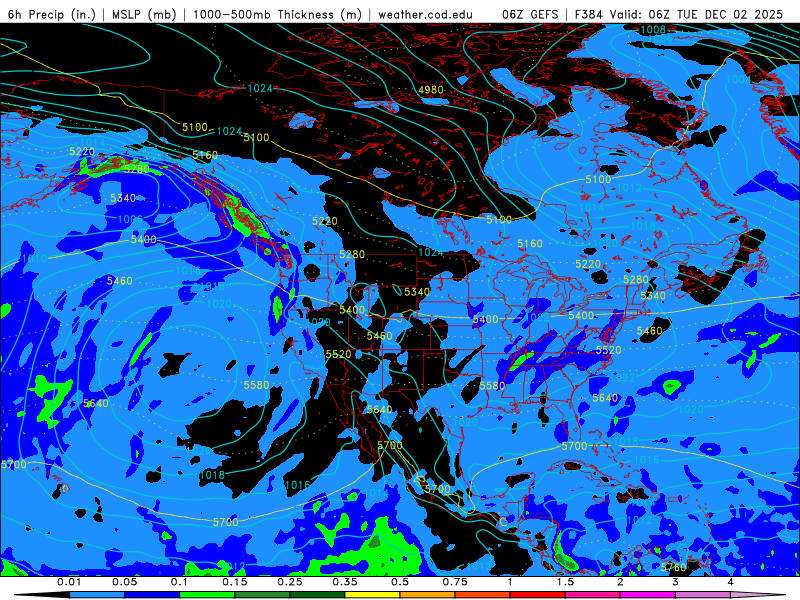800x600 pixels.
Task: Click the 0.15 legend value
Action: click(235, 582)
